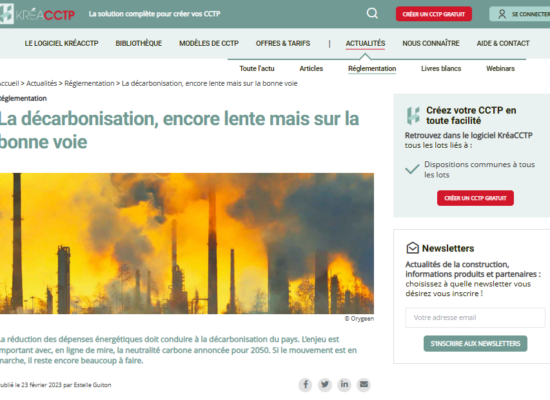Click header Créer un CCTP gratuit button
The image size is (550, 400).
(x=434, y=14)
